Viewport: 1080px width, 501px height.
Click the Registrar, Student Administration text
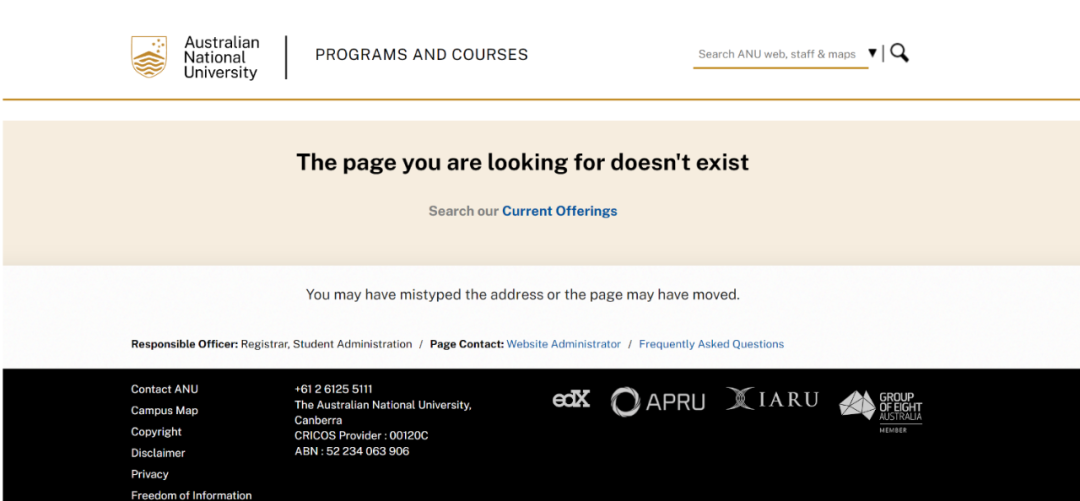click(326, 344)
